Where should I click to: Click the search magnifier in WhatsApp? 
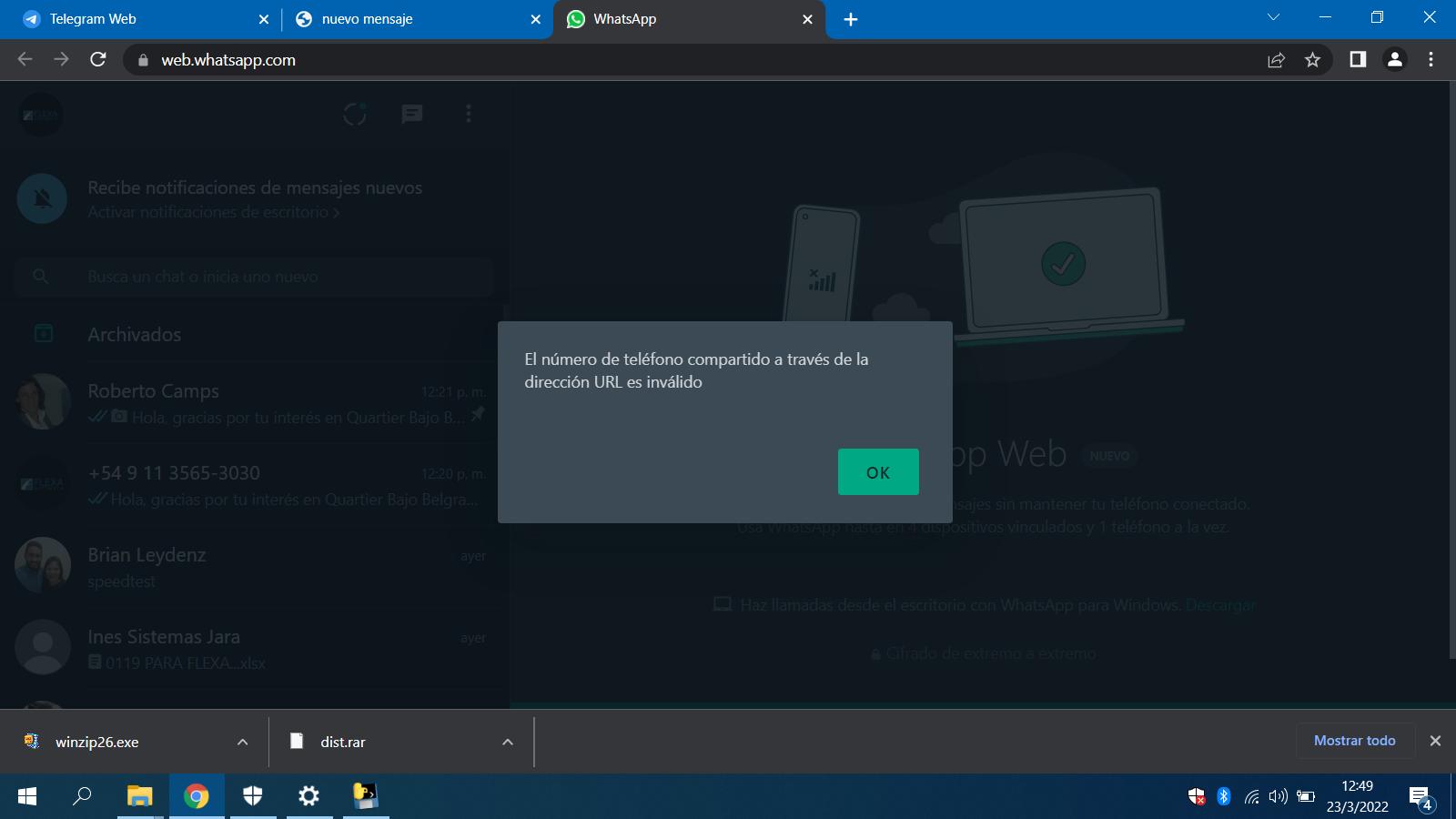point(40,276)
